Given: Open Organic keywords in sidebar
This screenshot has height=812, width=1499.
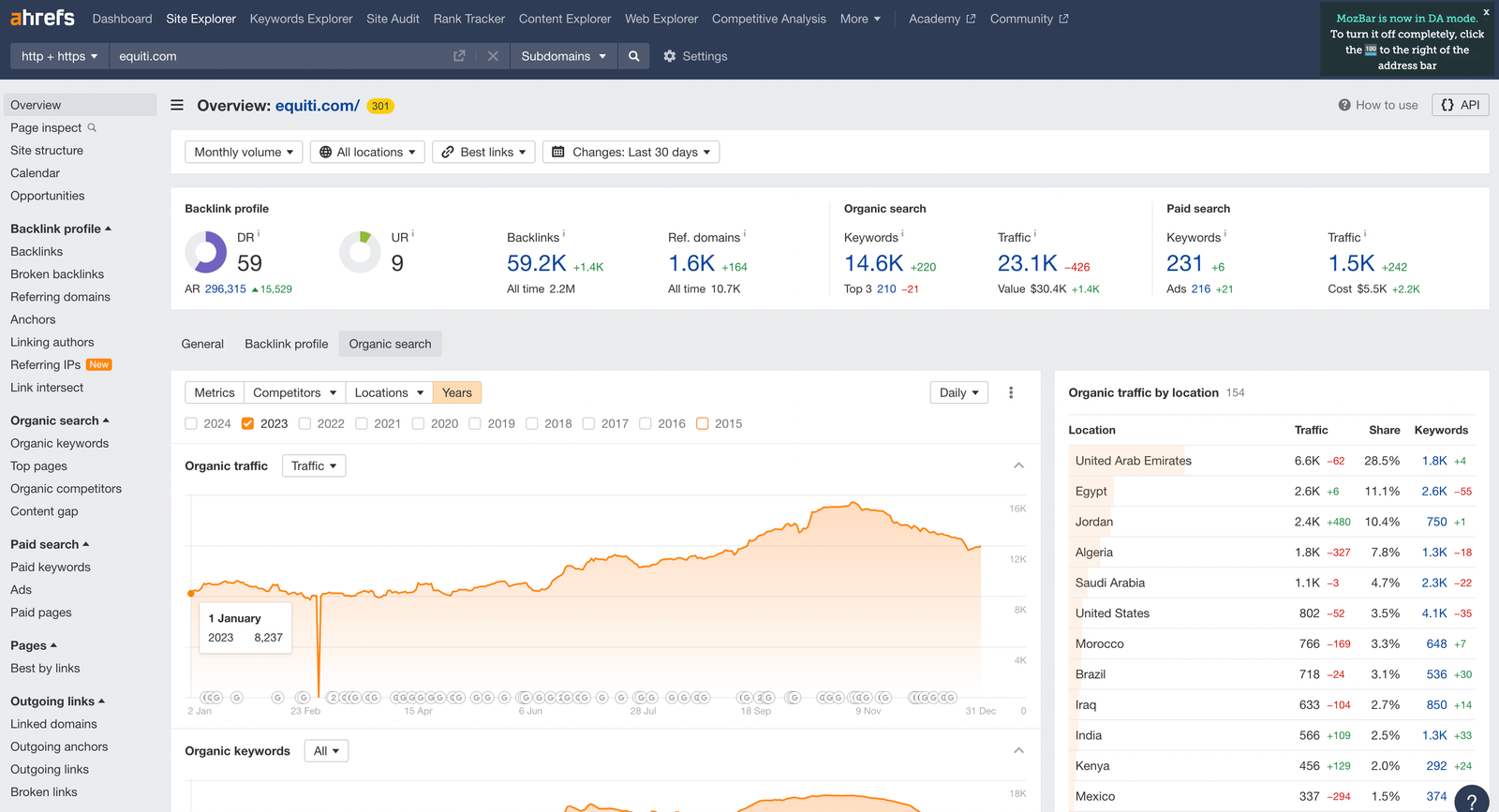Looking at the screenshot, I should (x=60, y=443).
